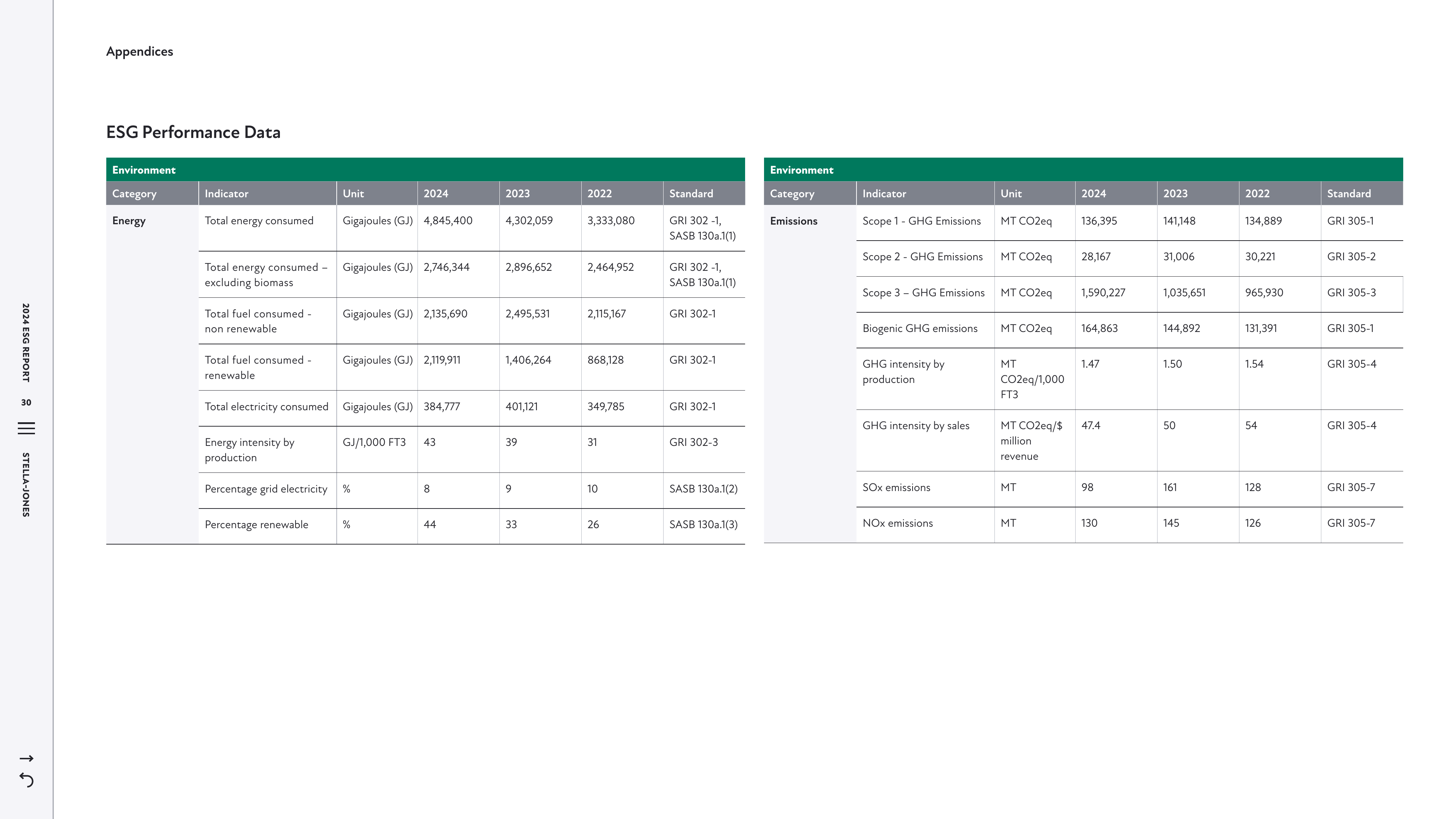Select the value 136,395

pyautogui.click(x=1099, y=221)
